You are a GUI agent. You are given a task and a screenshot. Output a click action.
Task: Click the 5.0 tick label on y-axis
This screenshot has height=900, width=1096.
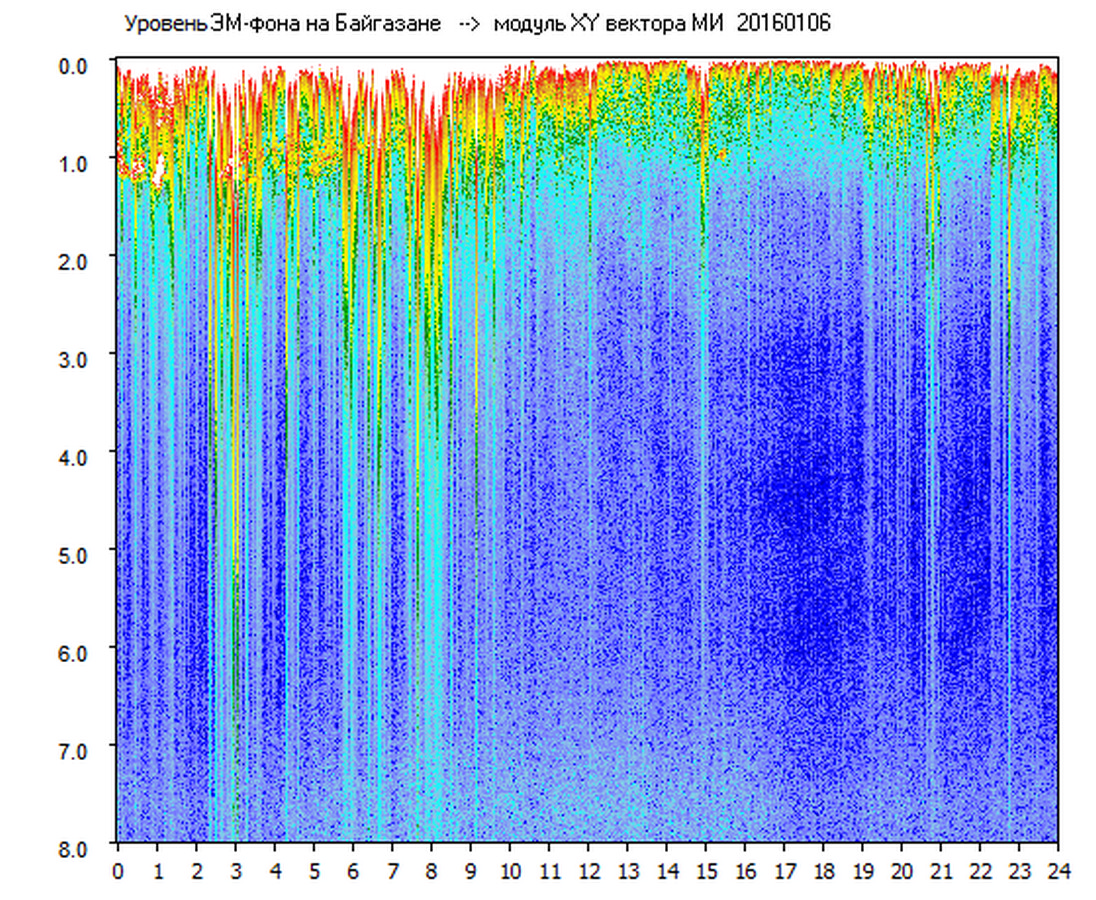click(x=75, y=554)
